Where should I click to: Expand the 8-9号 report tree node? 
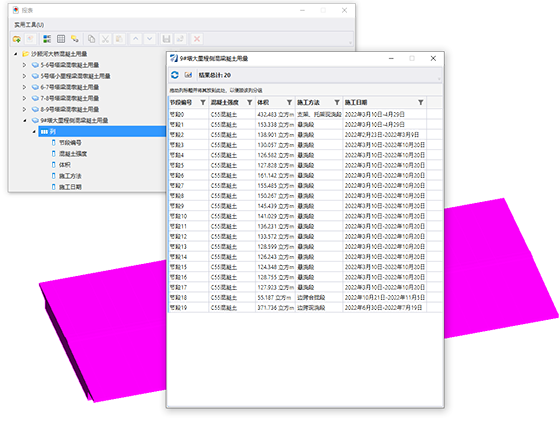24,109
